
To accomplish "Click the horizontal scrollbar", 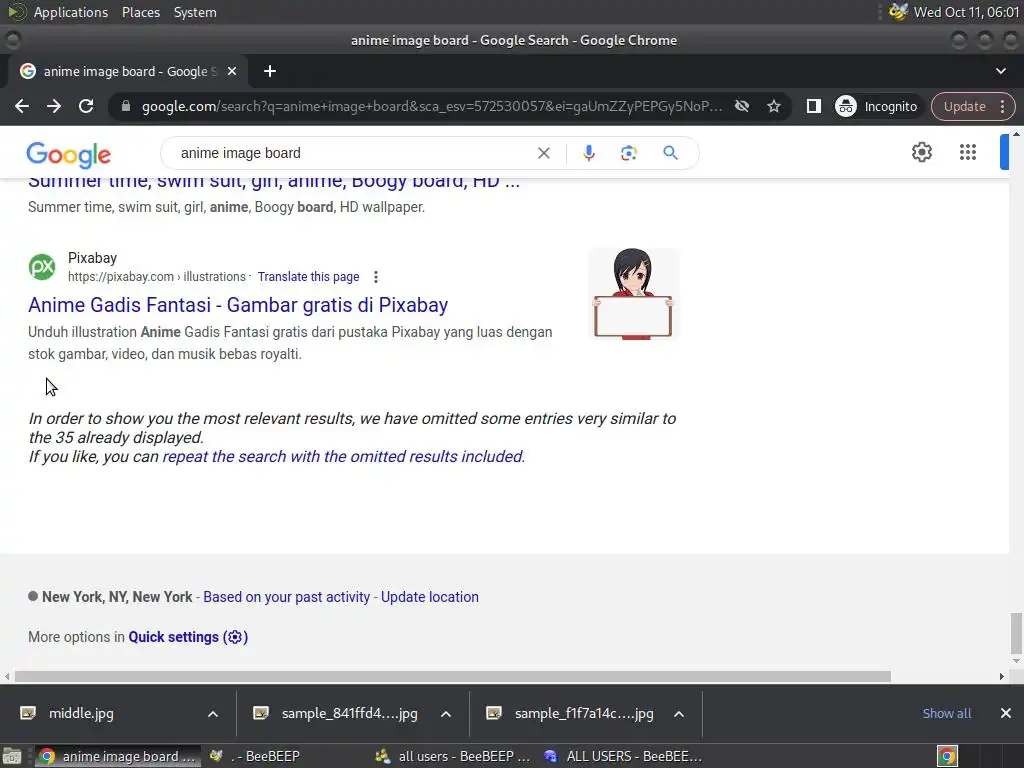I will 453,677.
